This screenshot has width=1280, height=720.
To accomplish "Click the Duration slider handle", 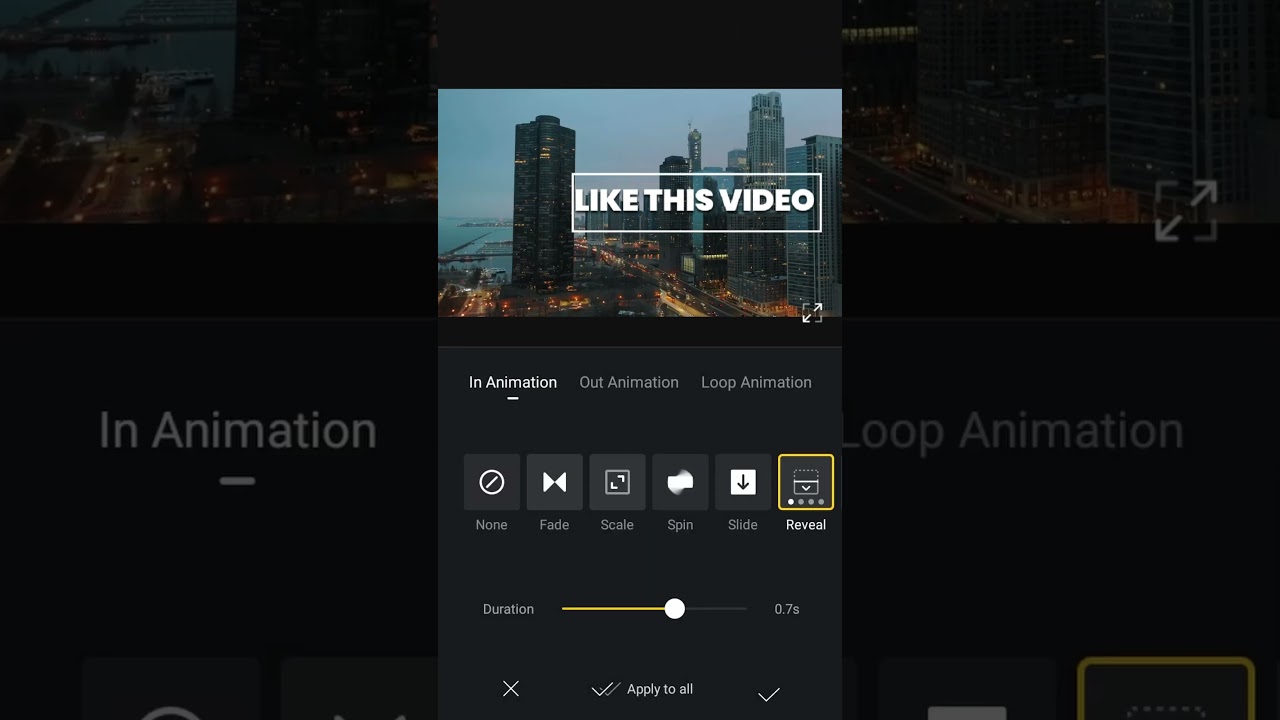I will pos(675,609).
